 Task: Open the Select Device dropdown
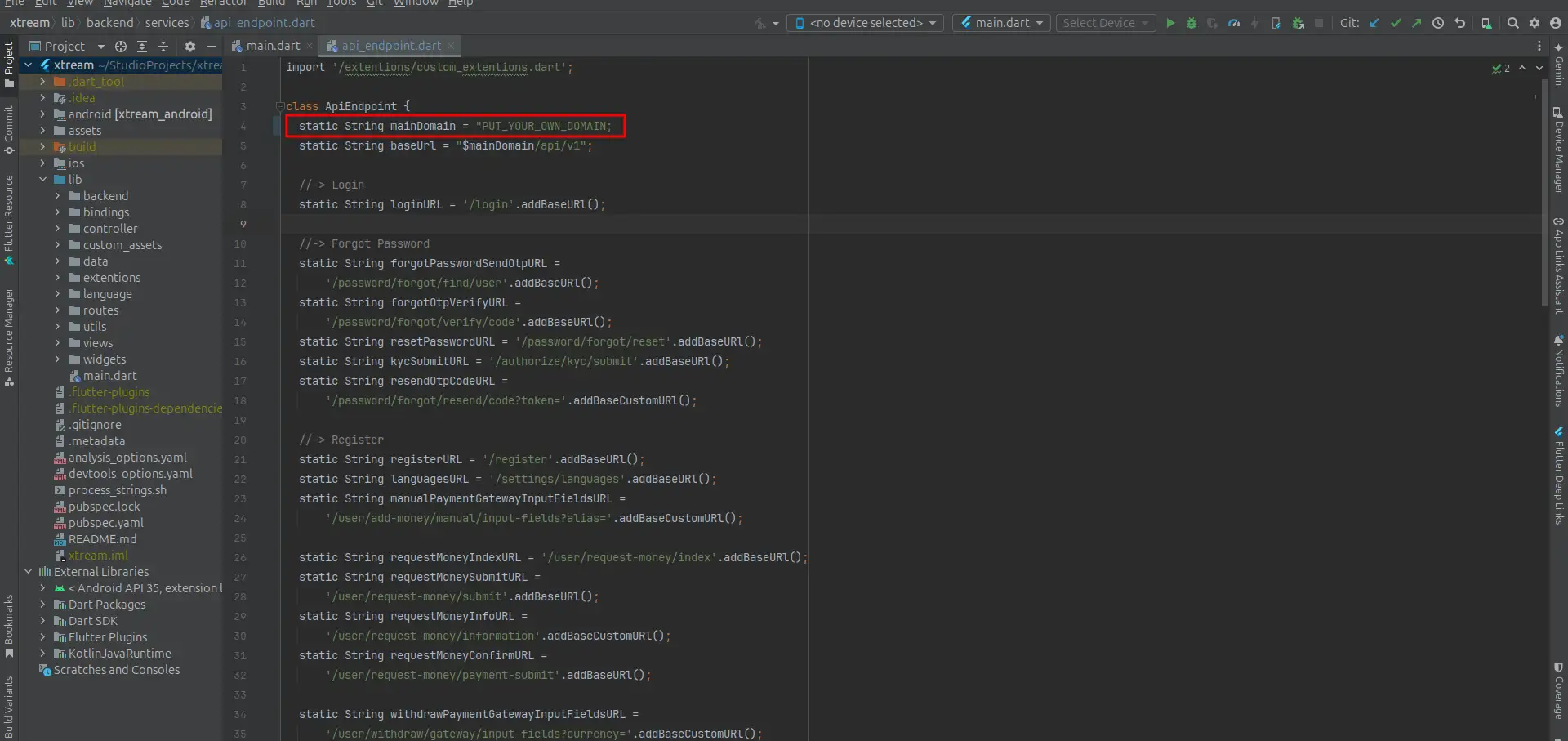coord(1106,23)
